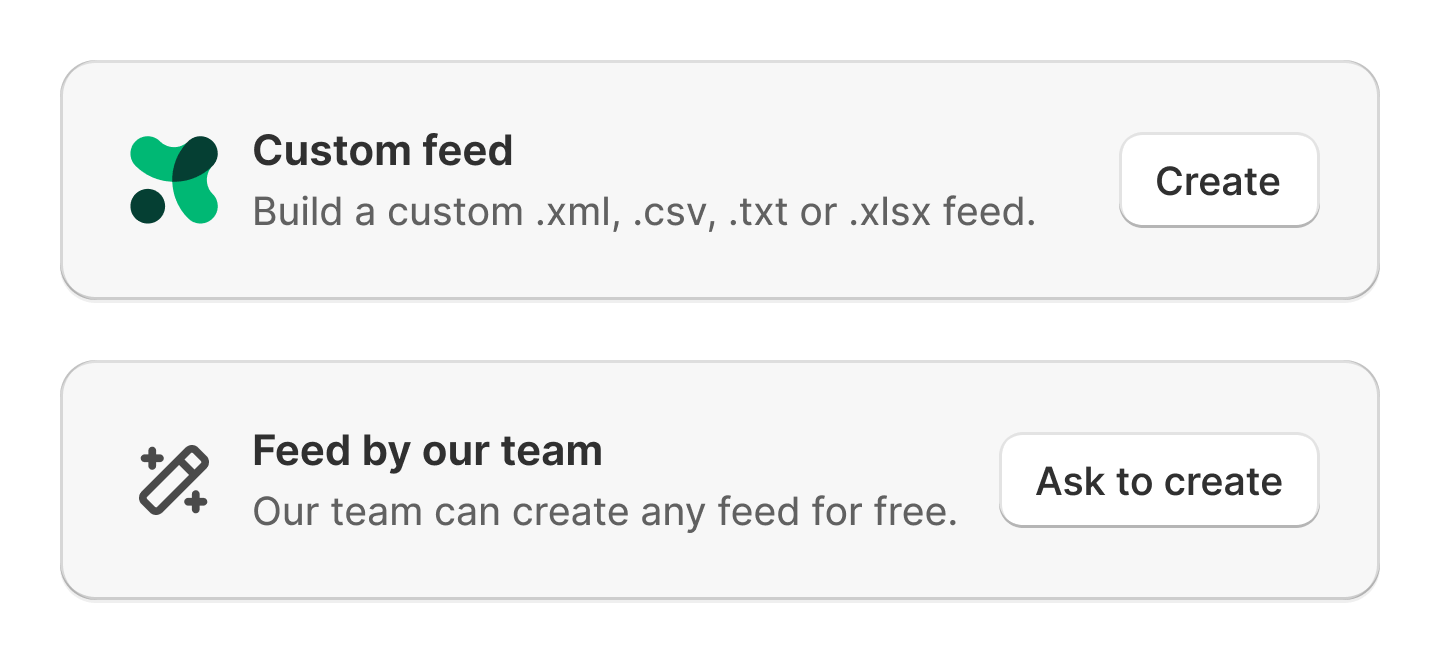Click the dark green dot in the logo

pyautogui.click(x=148, y=205)
